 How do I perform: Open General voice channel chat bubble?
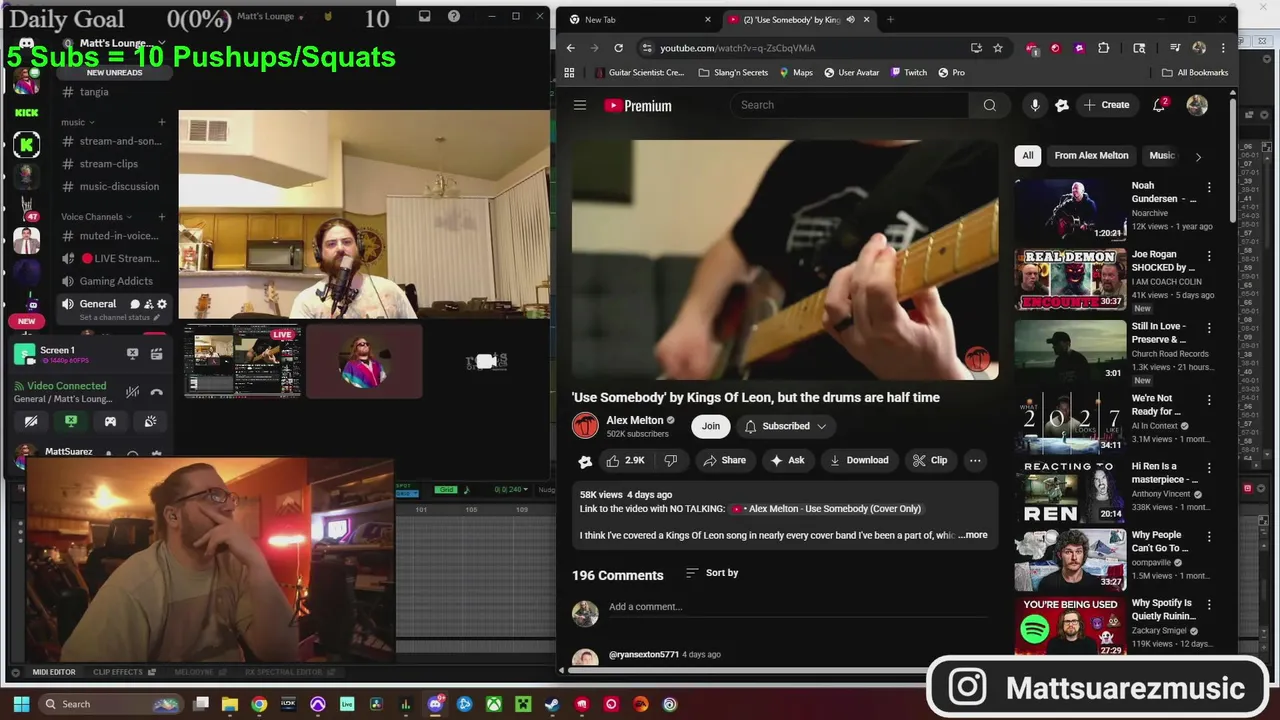pyautogui.click(x=135, y=304)
